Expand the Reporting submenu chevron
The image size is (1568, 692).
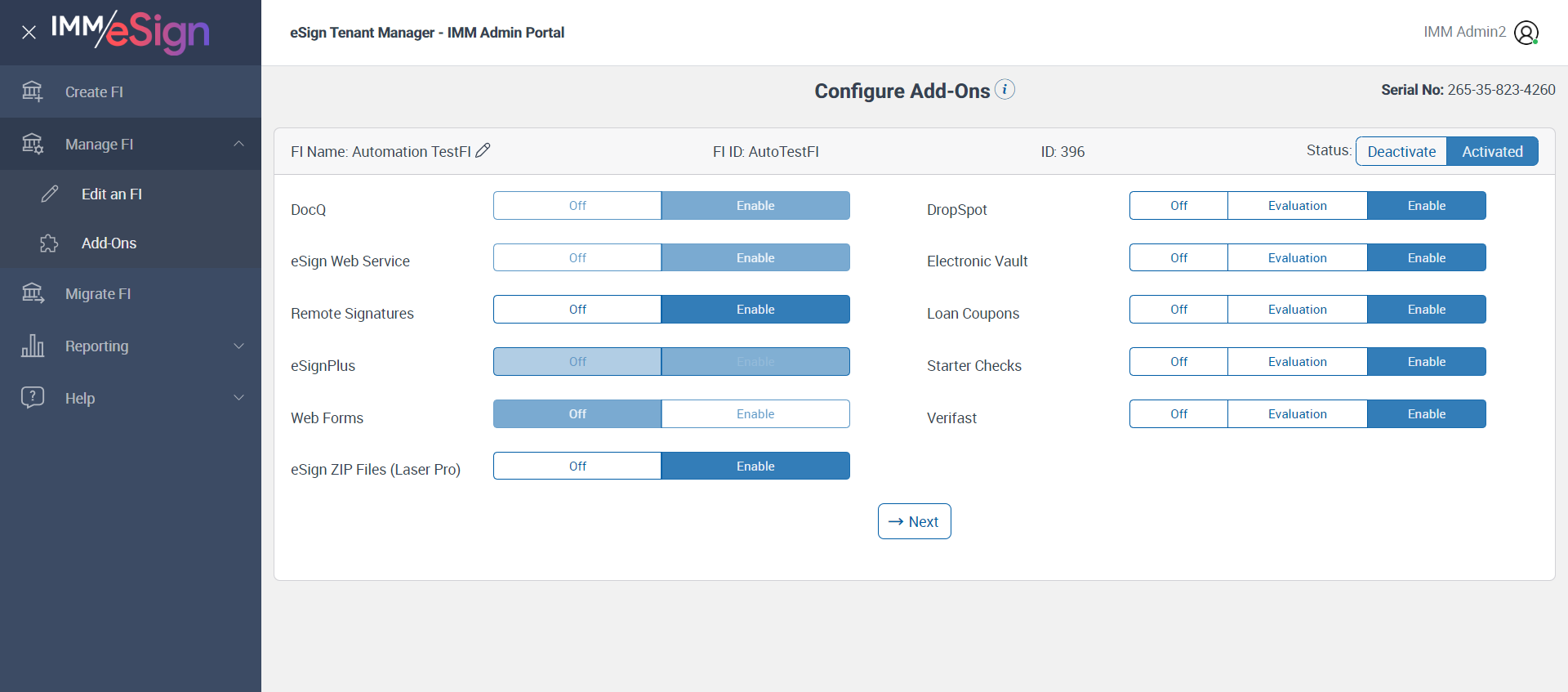[238, 346]
